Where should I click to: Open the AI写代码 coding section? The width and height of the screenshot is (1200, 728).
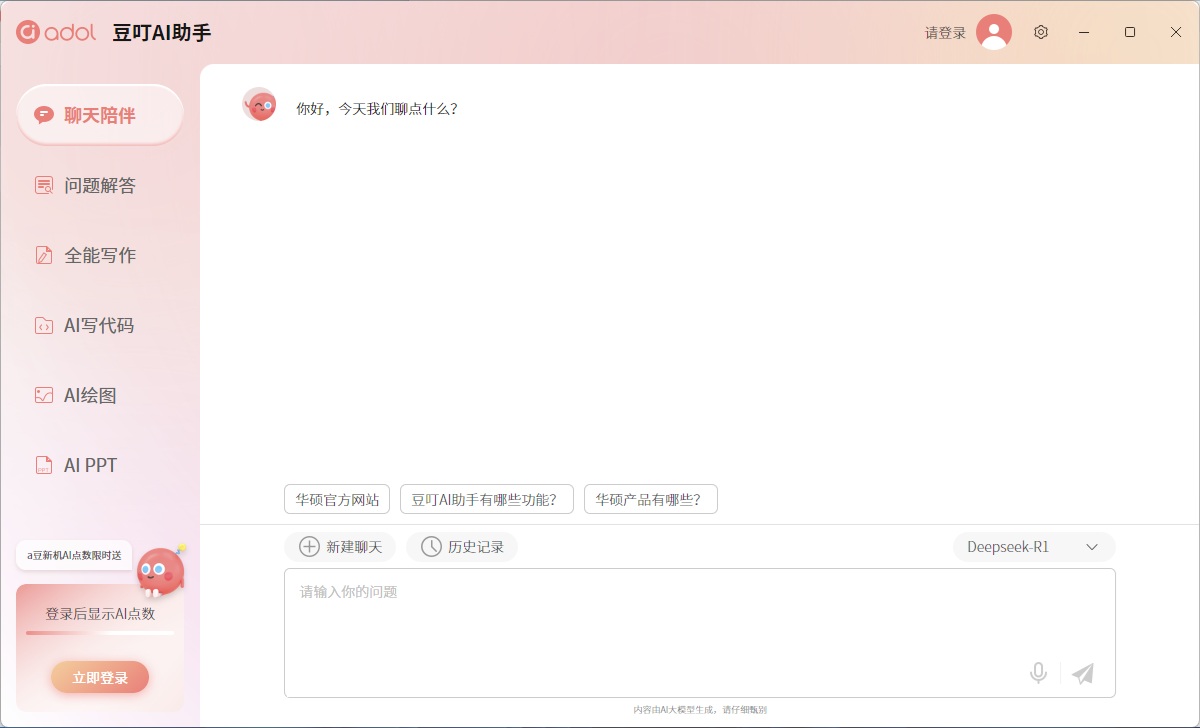coord(100,325)
